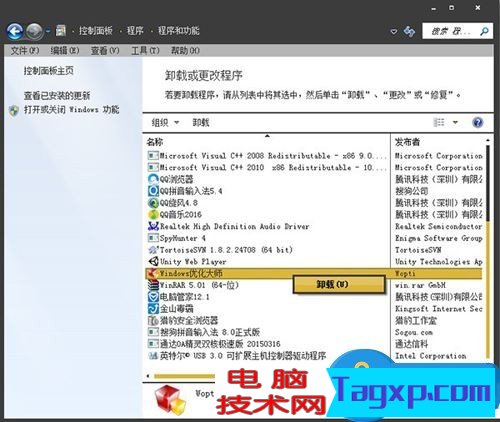Click the refresh icon beside address bar
The image size is (500, 422).
[x=409, y=31]
